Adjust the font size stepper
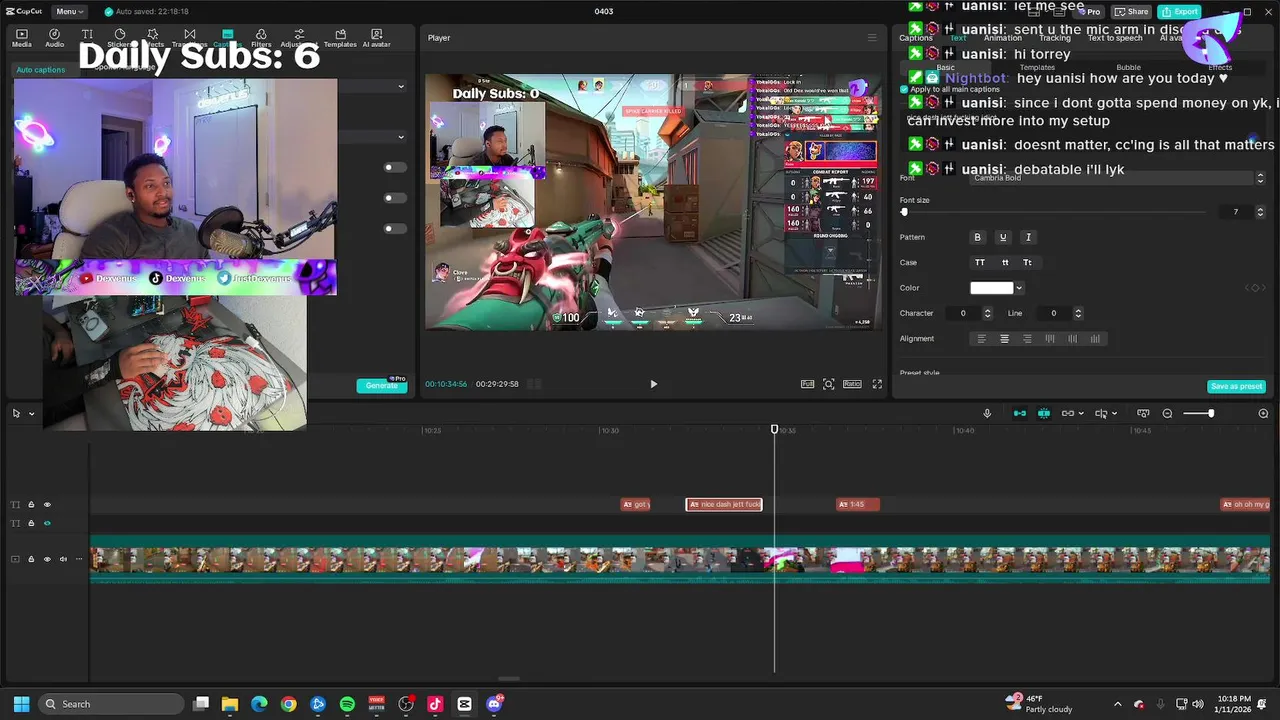This screenshot has height=720, width=1280. pos(1260,212)
